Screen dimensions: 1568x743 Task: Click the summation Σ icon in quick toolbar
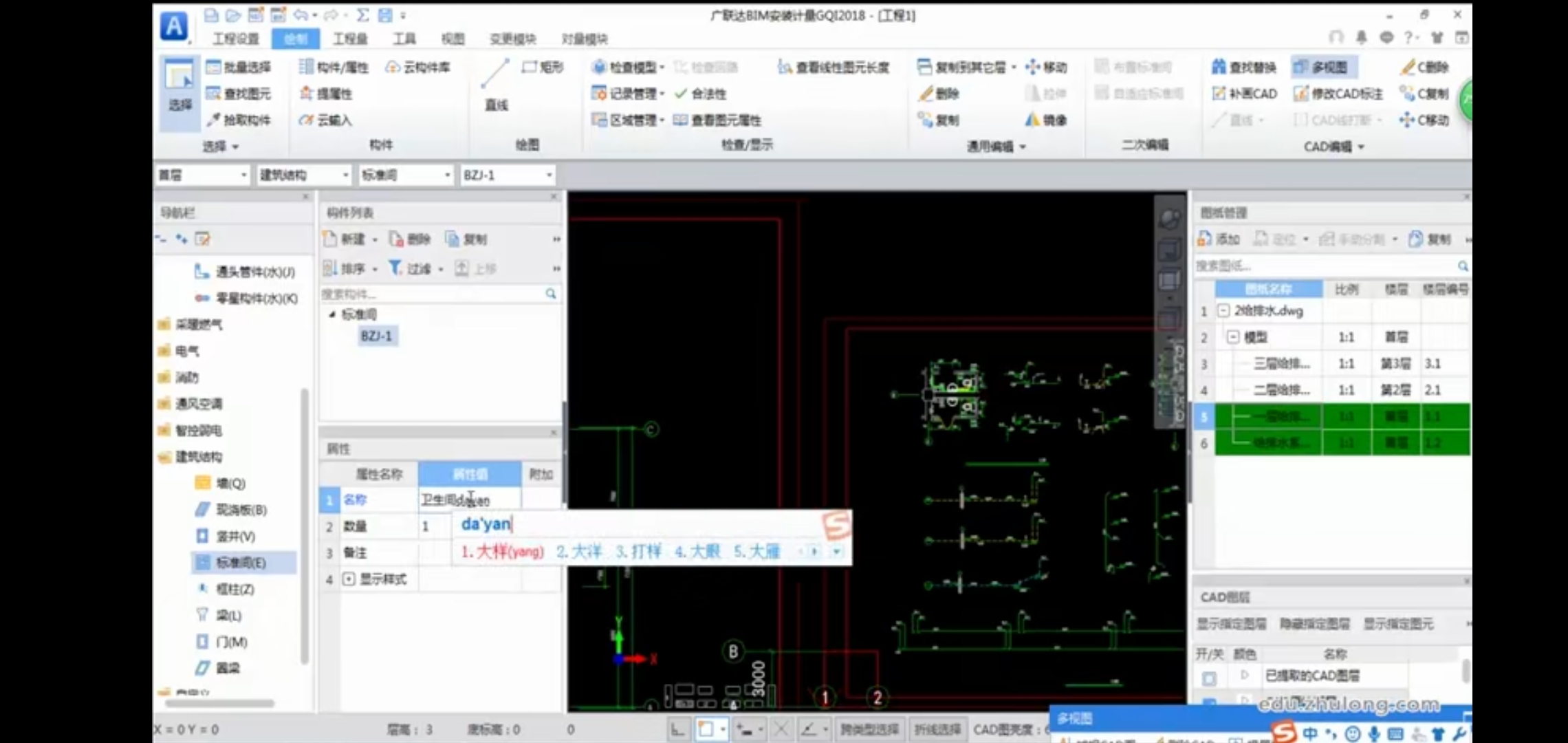tap(363, 15)
